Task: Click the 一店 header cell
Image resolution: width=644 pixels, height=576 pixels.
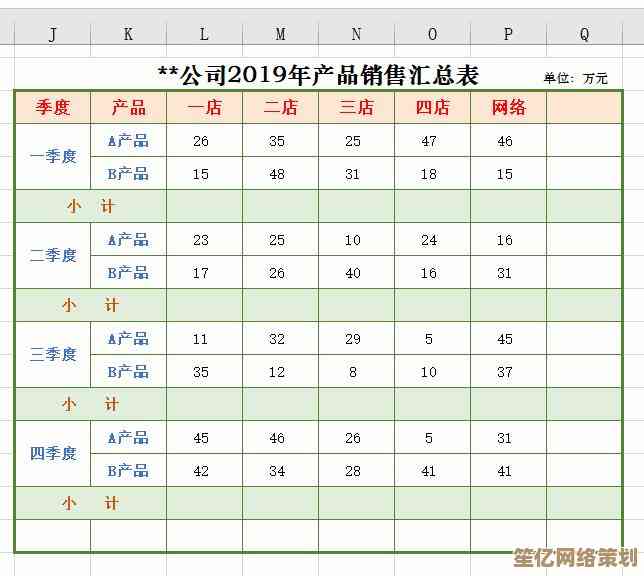Action: 204,107
